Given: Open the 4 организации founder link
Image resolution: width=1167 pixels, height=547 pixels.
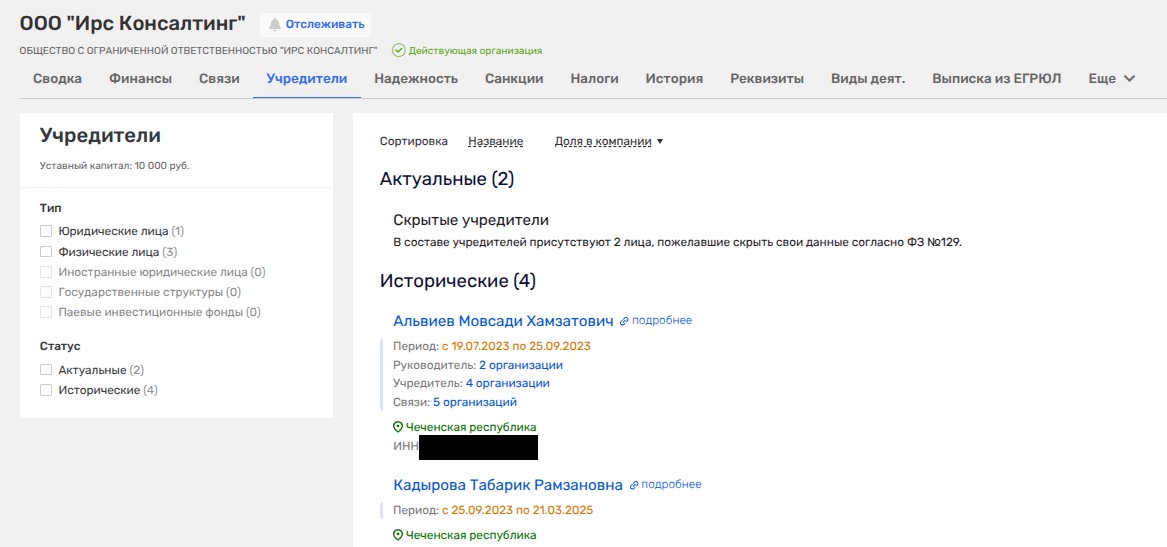Looking at the screenshot, I should [x=507, y=383].
